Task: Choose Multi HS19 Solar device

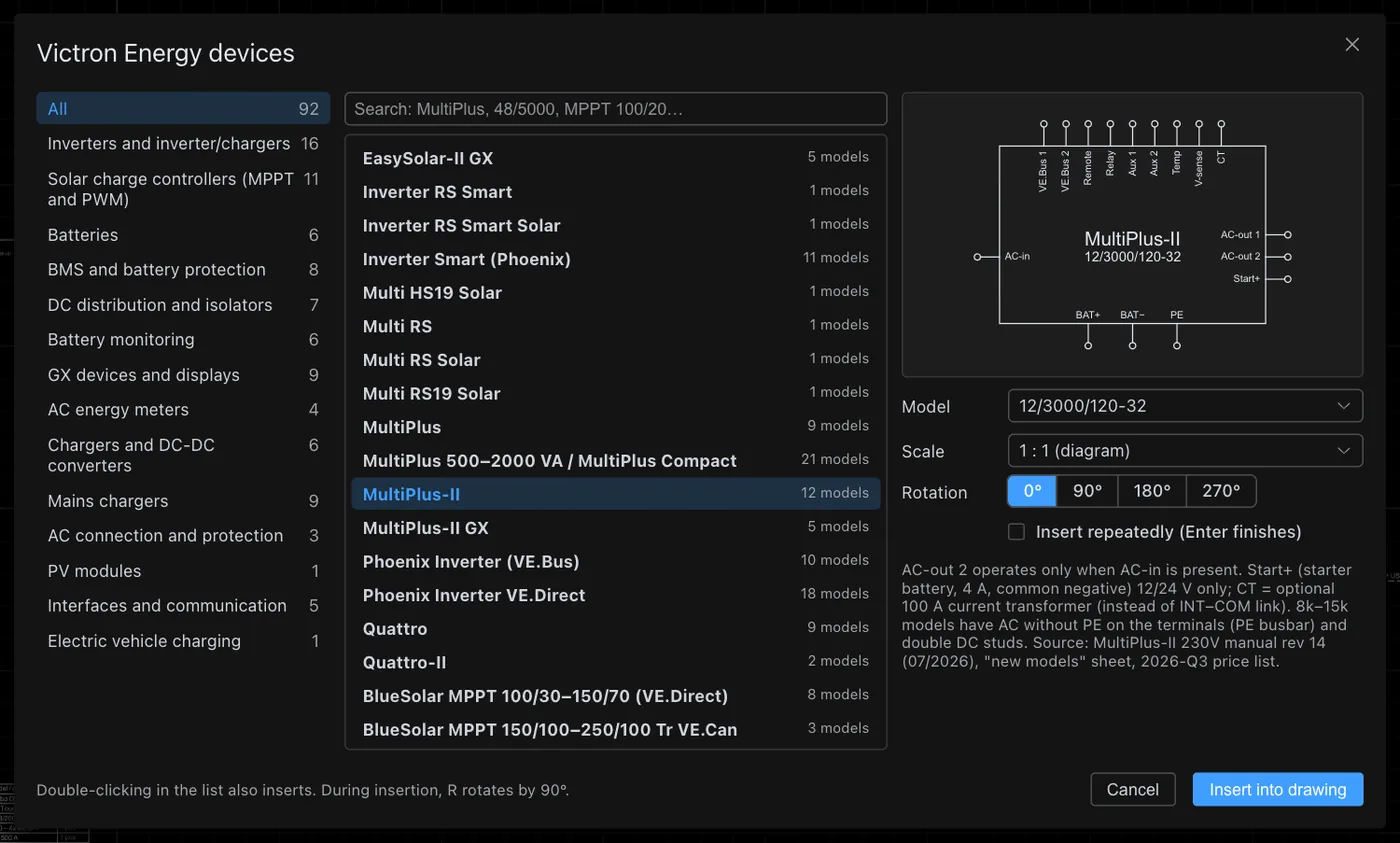Action: 616,293
